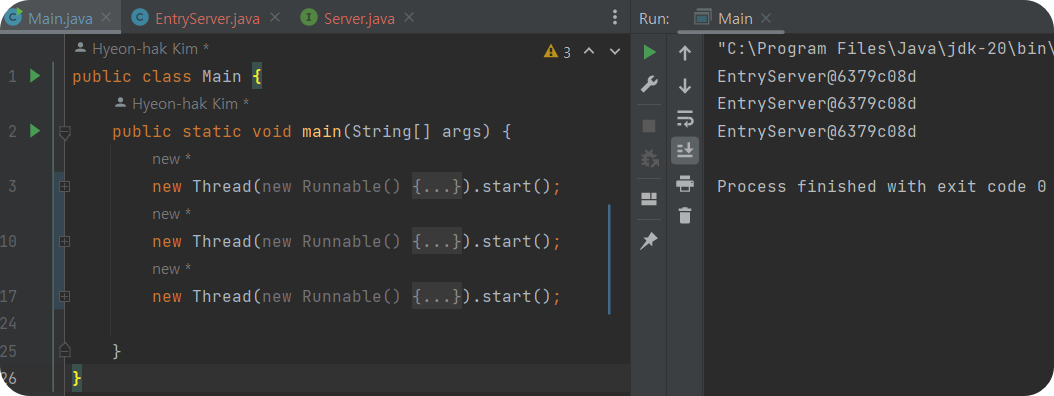Viewport: 1054px width, 396px height.
Task: Click the folded {...} placeholder on line 3
Action: 437,186
